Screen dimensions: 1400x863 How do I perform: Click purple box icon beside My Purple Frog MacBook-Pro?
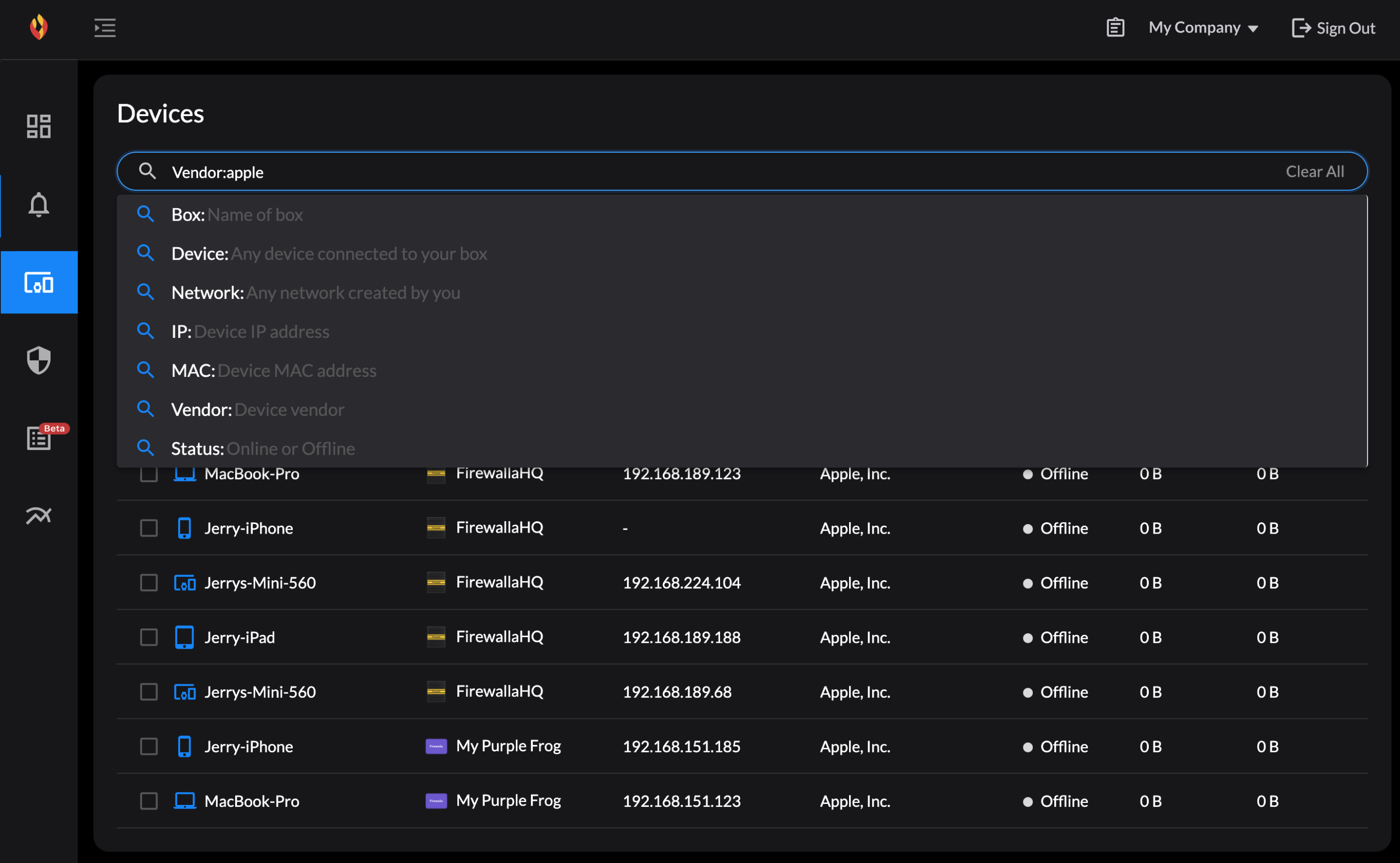(x=436, y=801)
